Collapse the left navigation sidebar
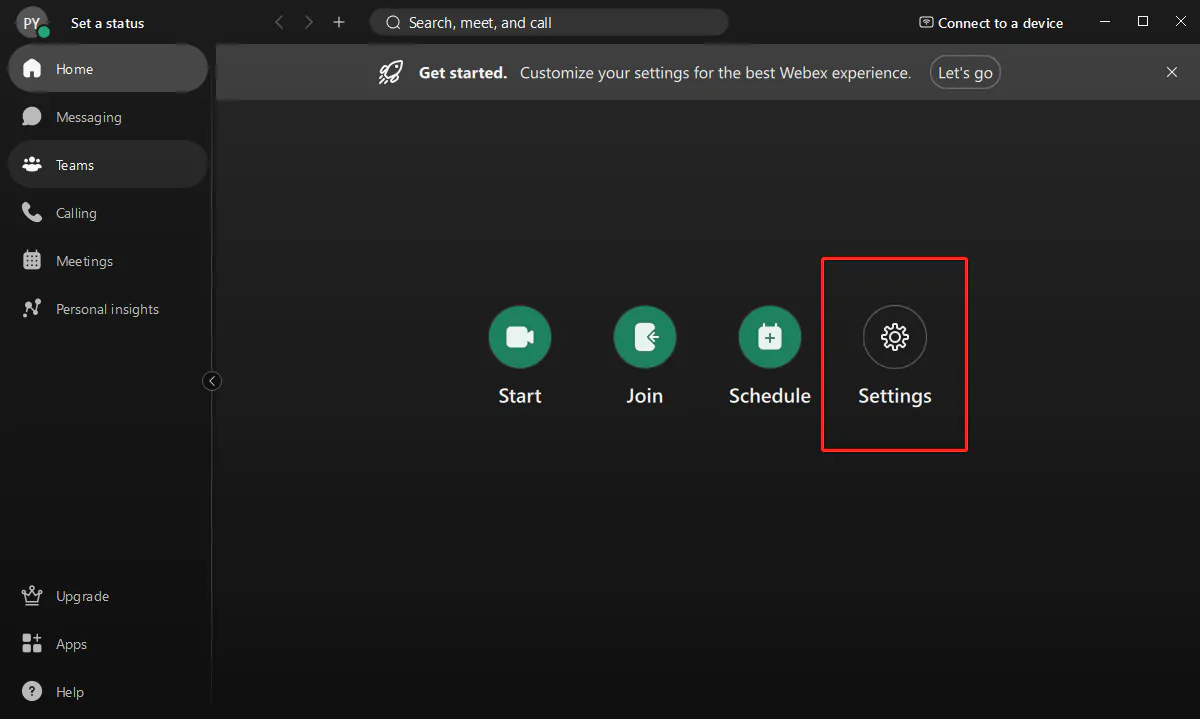1200x719 pixels. [x=212, y=381]
